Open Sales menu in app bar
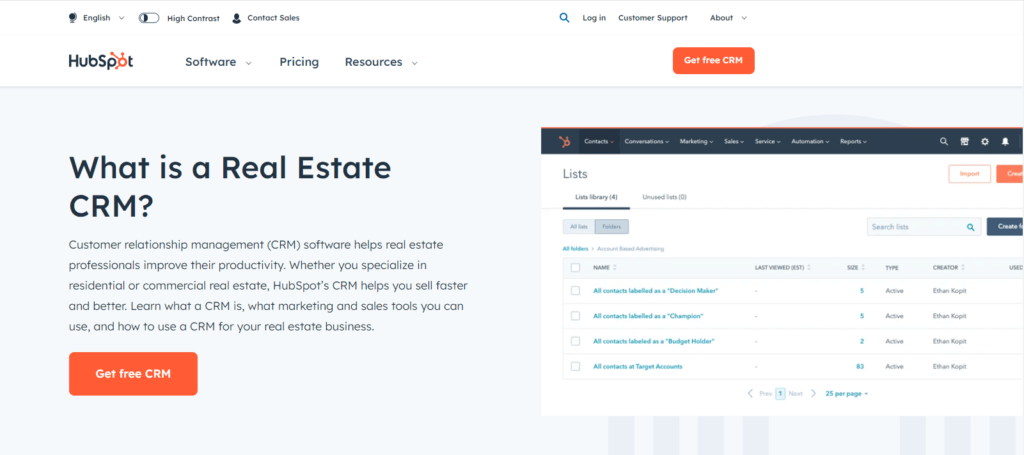Viewport: 1024px width, 455px height. 734,141
